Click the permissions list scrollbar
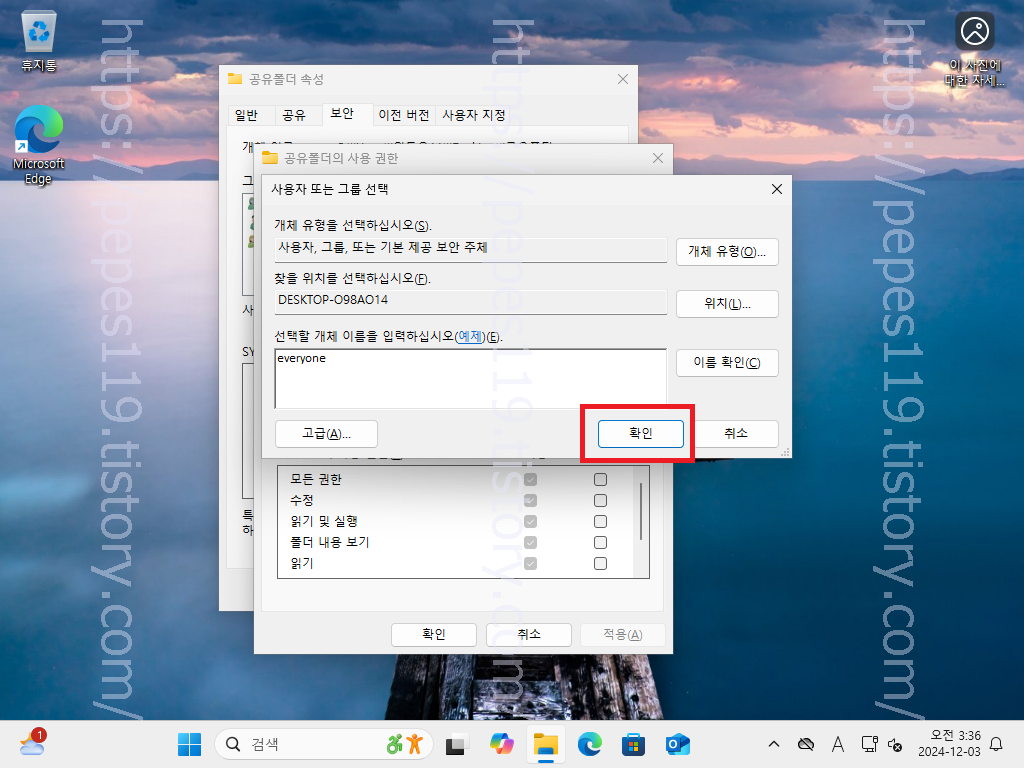Image resolution: width=1024 pixels, height=768 pixels. click(x=641, y=511)
